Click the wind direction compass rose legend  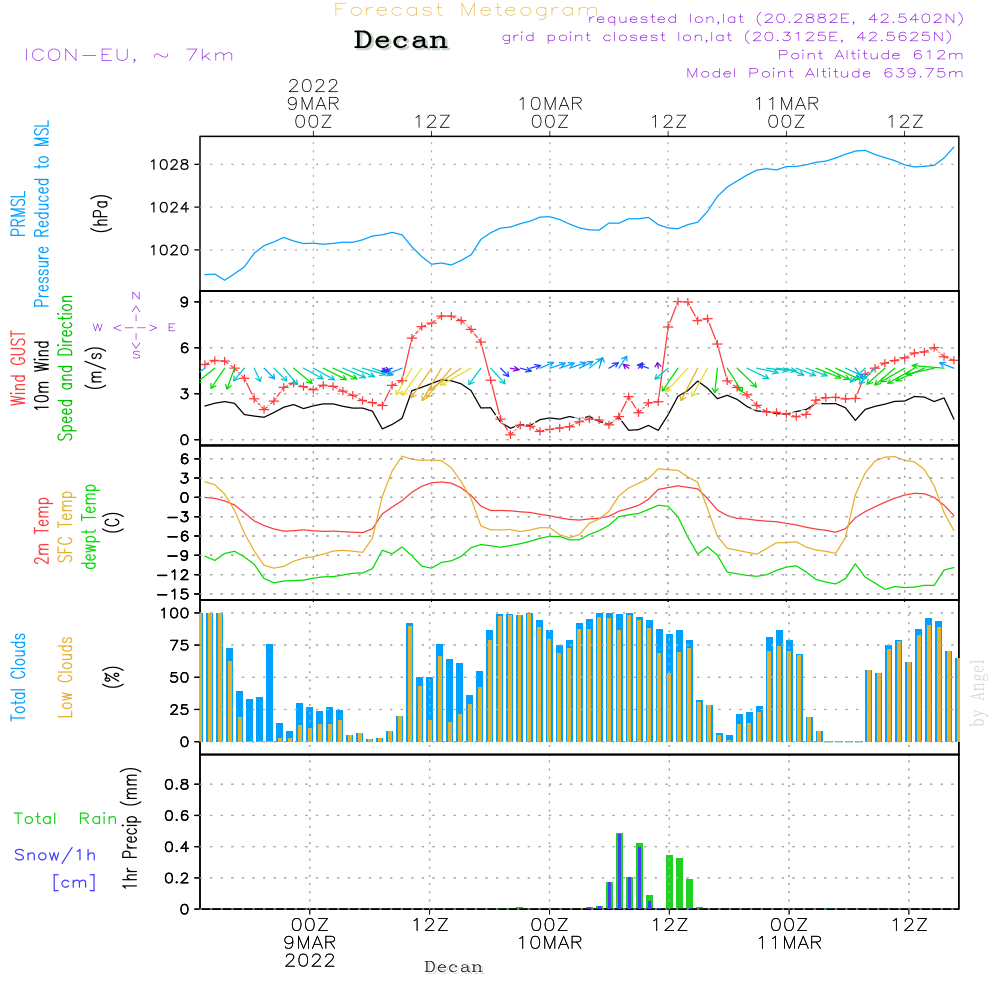135,326
